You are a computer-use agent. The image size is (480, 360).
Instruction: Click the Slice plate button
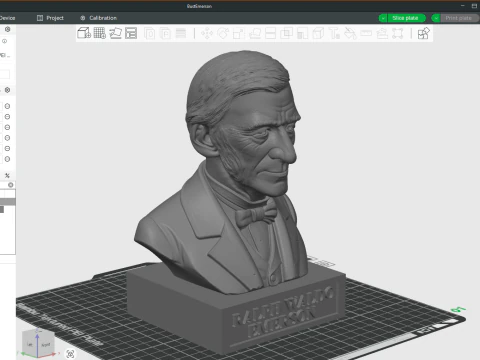pyautogui.click(x=406, y=18)
